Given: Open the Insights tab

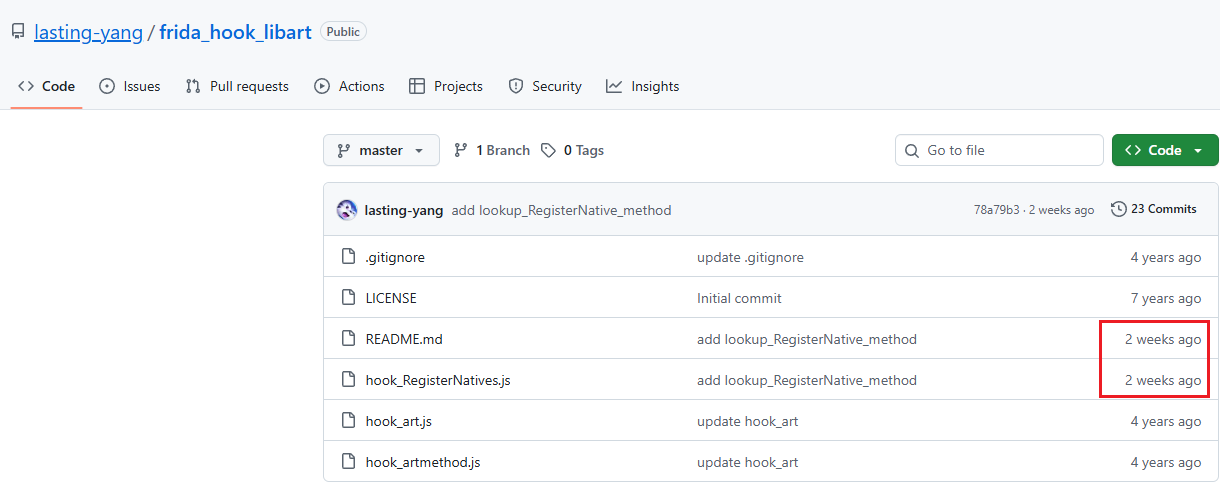Looking at the screenshot, I should pos(642,86).
